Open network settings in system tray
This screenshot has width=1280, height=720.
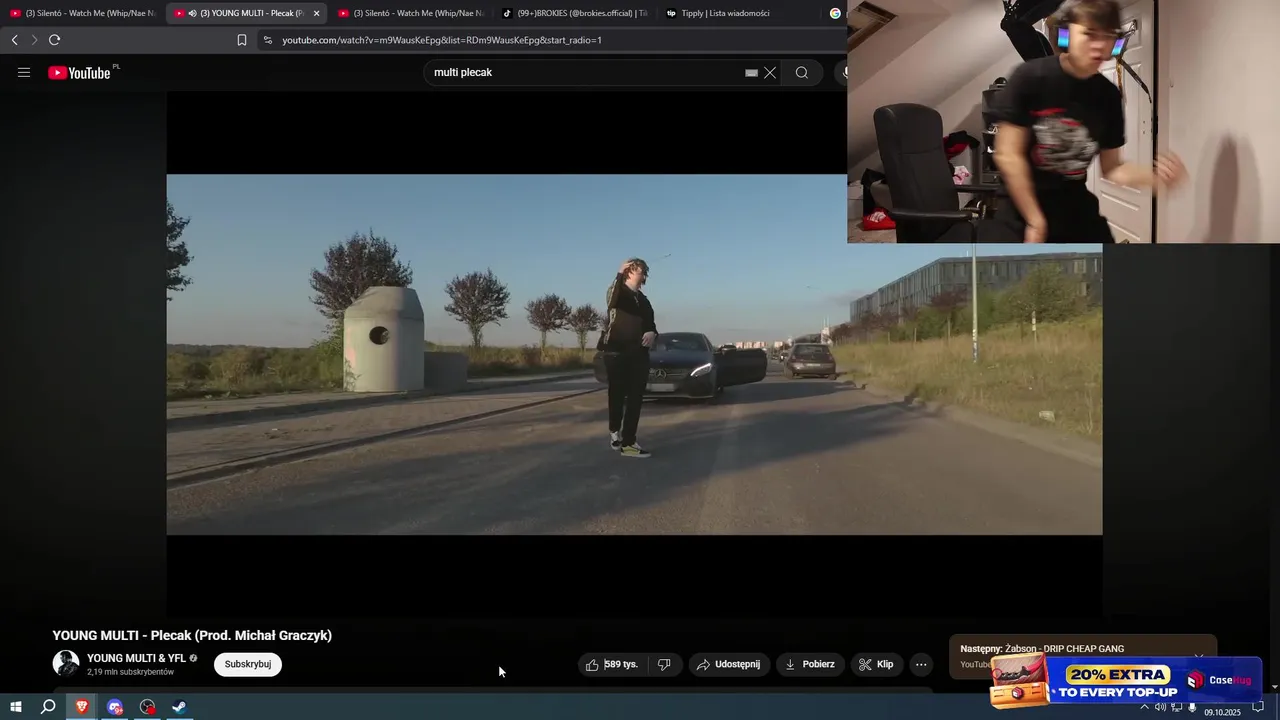coord(1176,707)
